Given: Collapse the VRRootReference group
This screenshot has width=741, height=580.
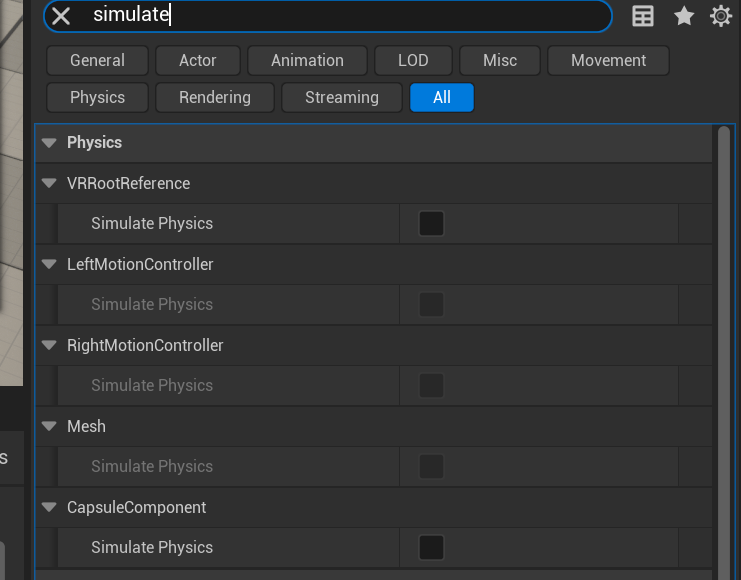Looking at the screenshot, I should (x=49, y=184).
